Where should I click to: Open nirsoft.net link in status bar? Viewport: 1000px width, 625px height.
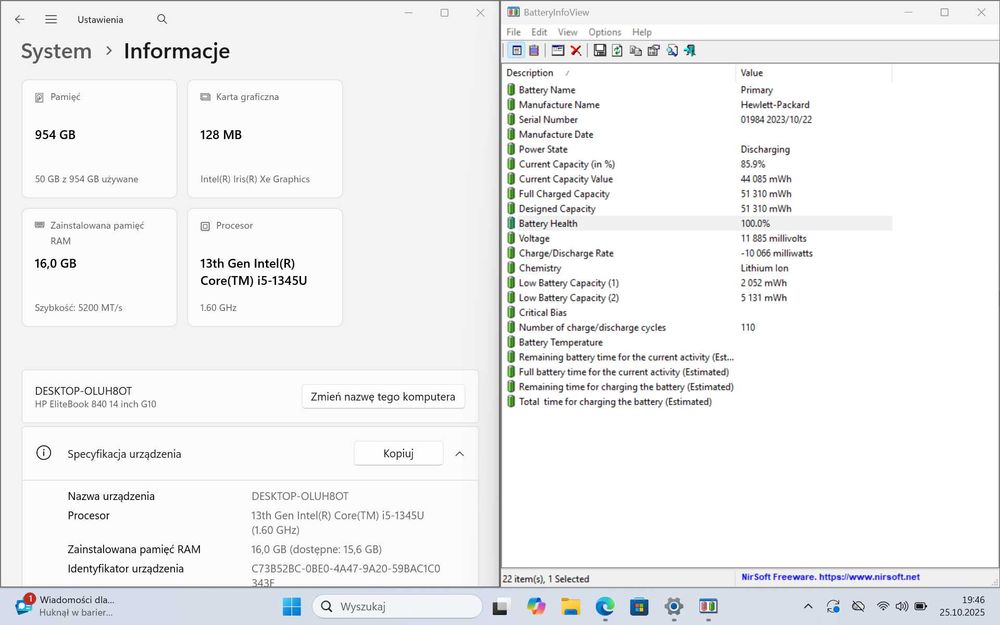point(869,577)
